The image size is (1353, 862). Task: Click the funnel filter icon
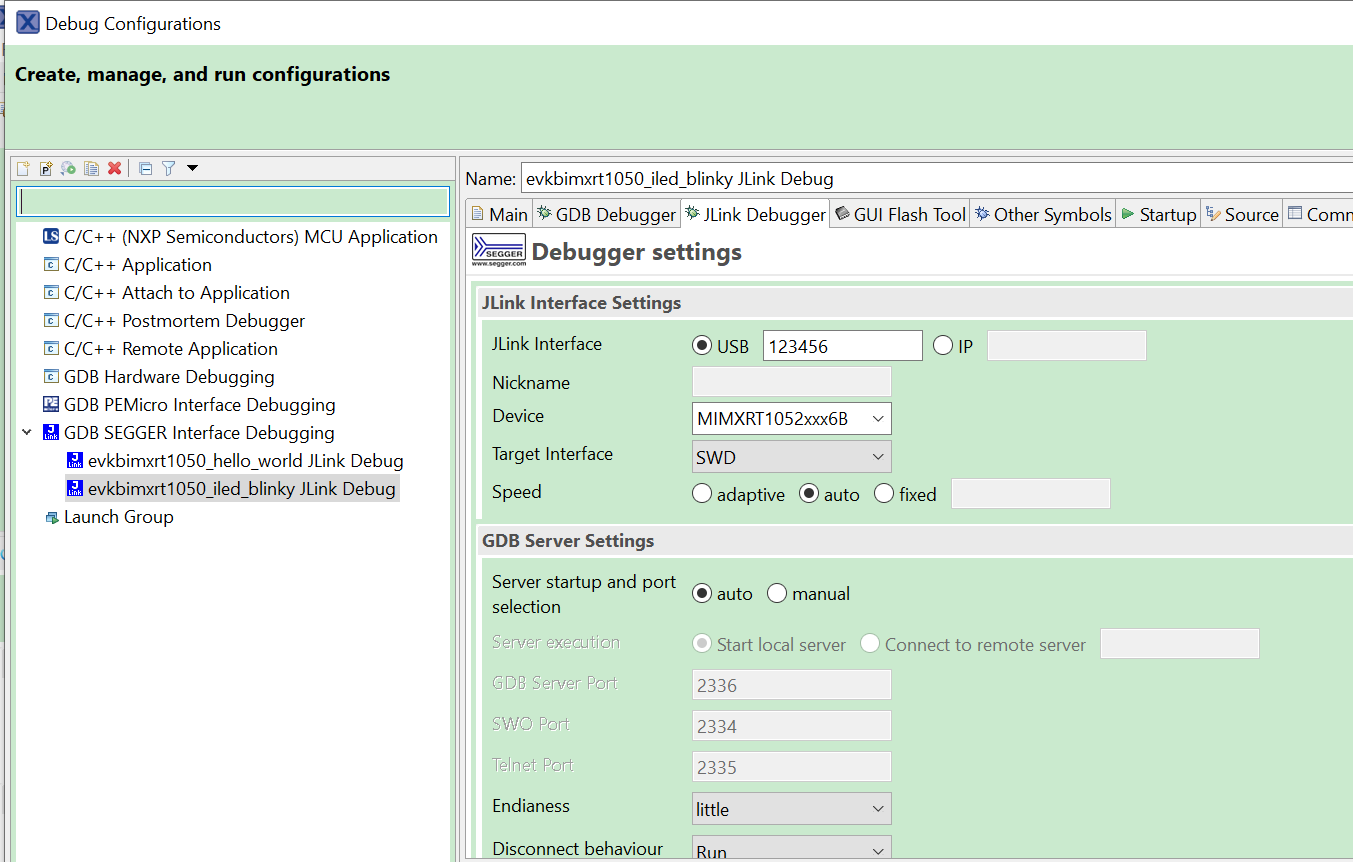[x=168, y=169]
